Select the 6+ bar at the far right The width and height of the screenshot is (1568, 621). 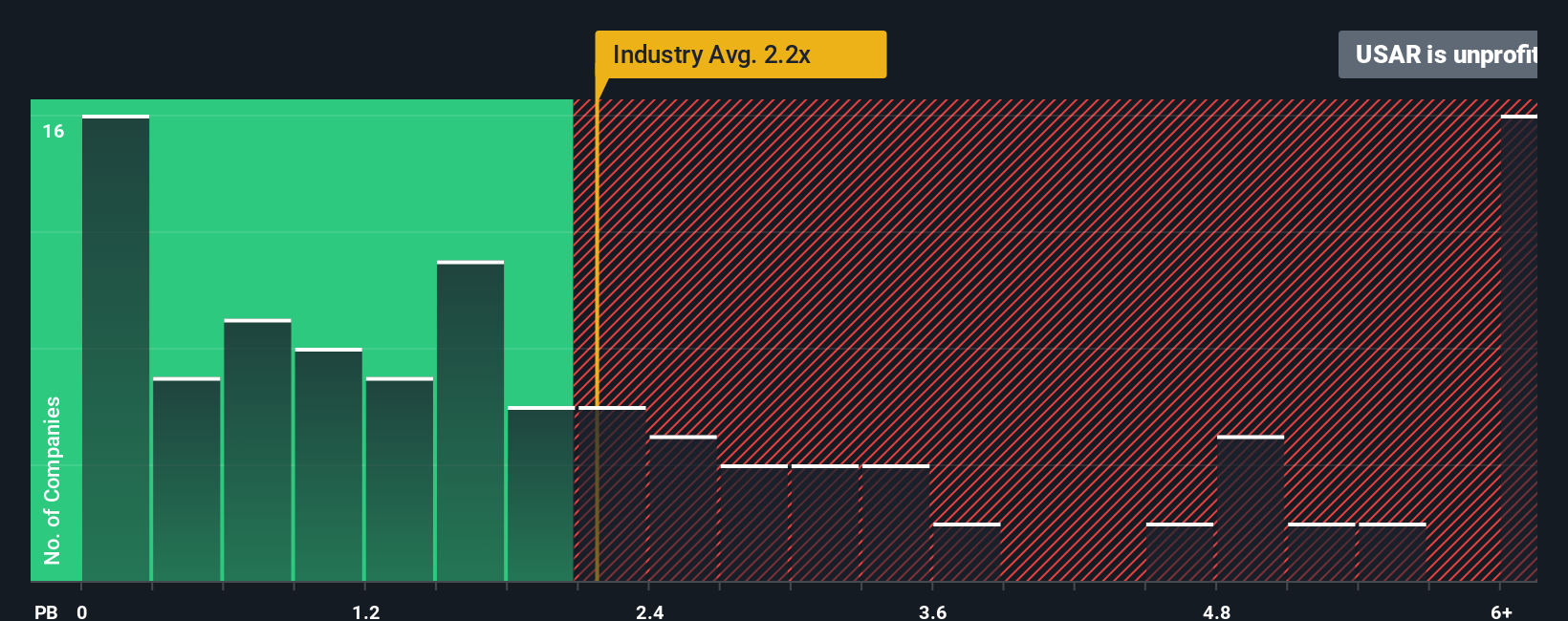tap(1518, 349)
